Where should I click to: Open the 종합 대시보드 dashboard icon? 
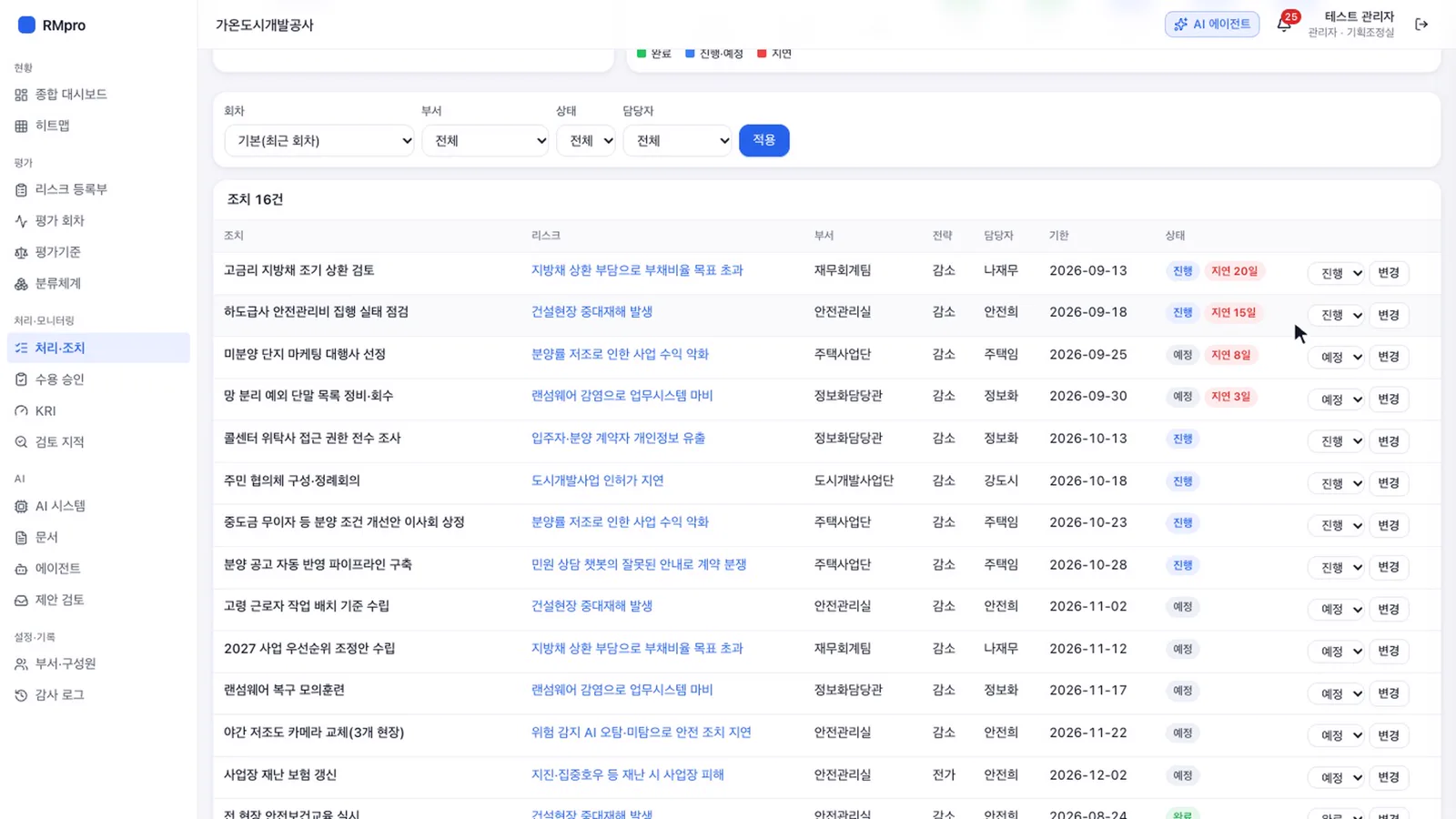pyautogui.click(x=21, y=95)
